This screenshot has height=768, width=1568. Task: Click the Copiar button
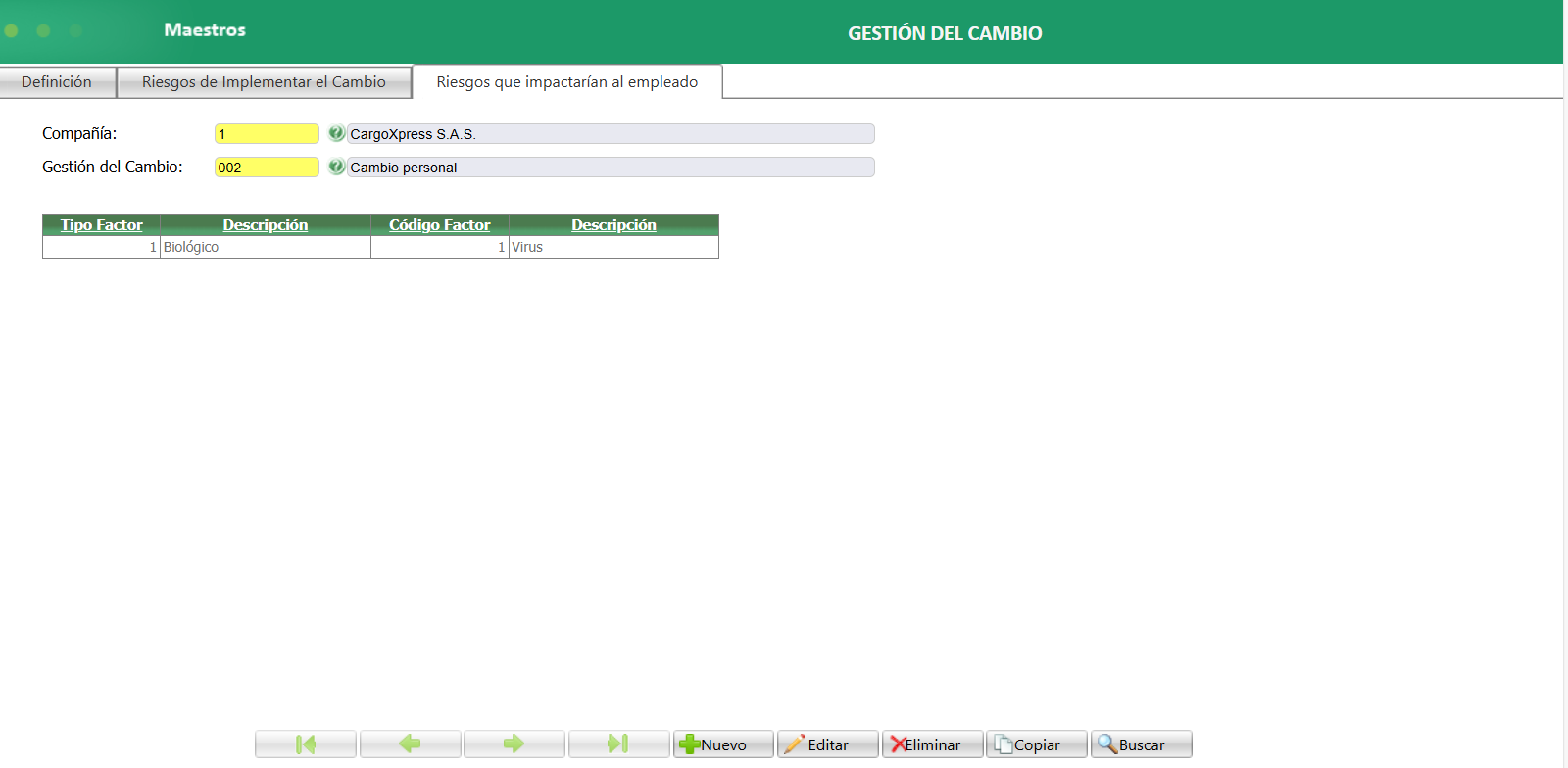tap(1037, 744)
